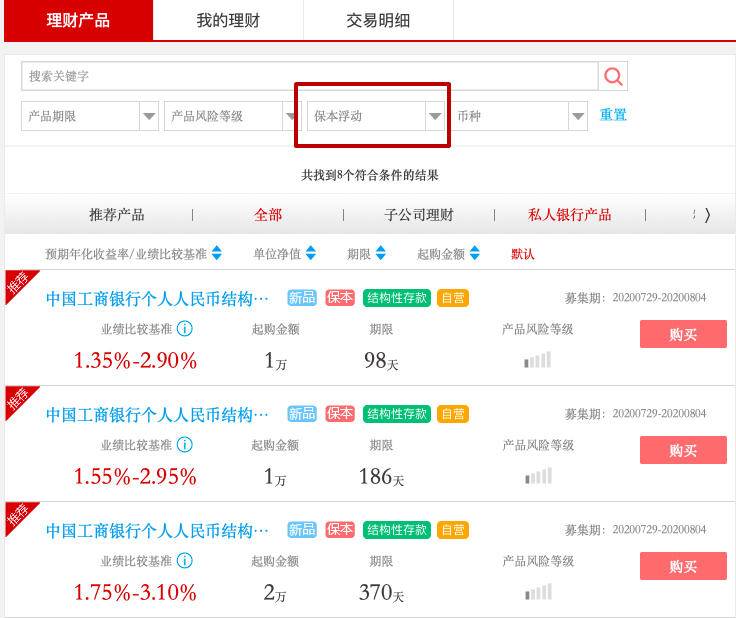Click 自营 badge on 370天 product
736x618 pixels.
pyautogui.click(x=452, y=529)
